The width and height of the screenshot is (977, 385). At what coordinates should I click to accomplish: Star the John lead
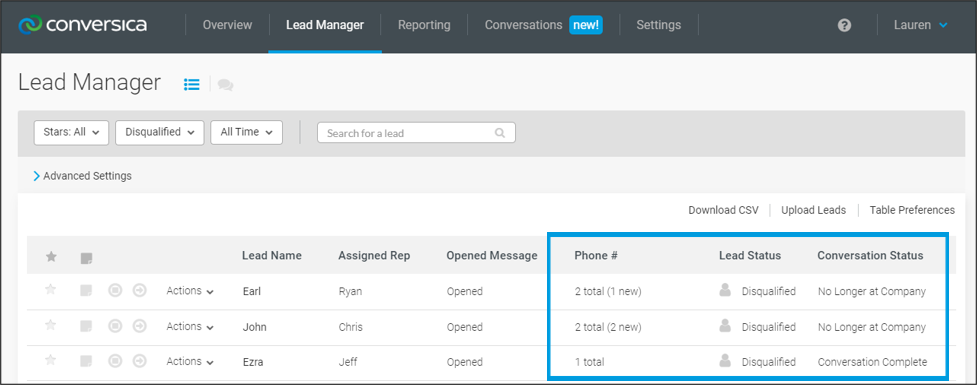(51, 325)
